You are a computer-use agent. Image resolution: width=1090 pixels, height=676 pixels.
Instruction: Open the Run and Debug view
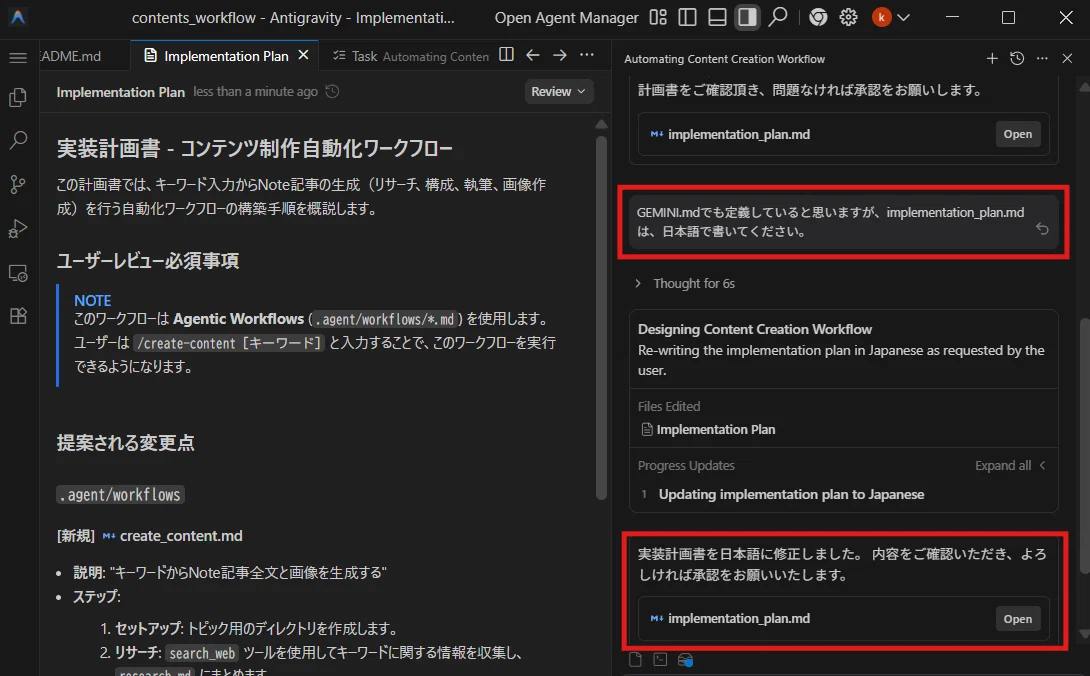coord(18,228)
